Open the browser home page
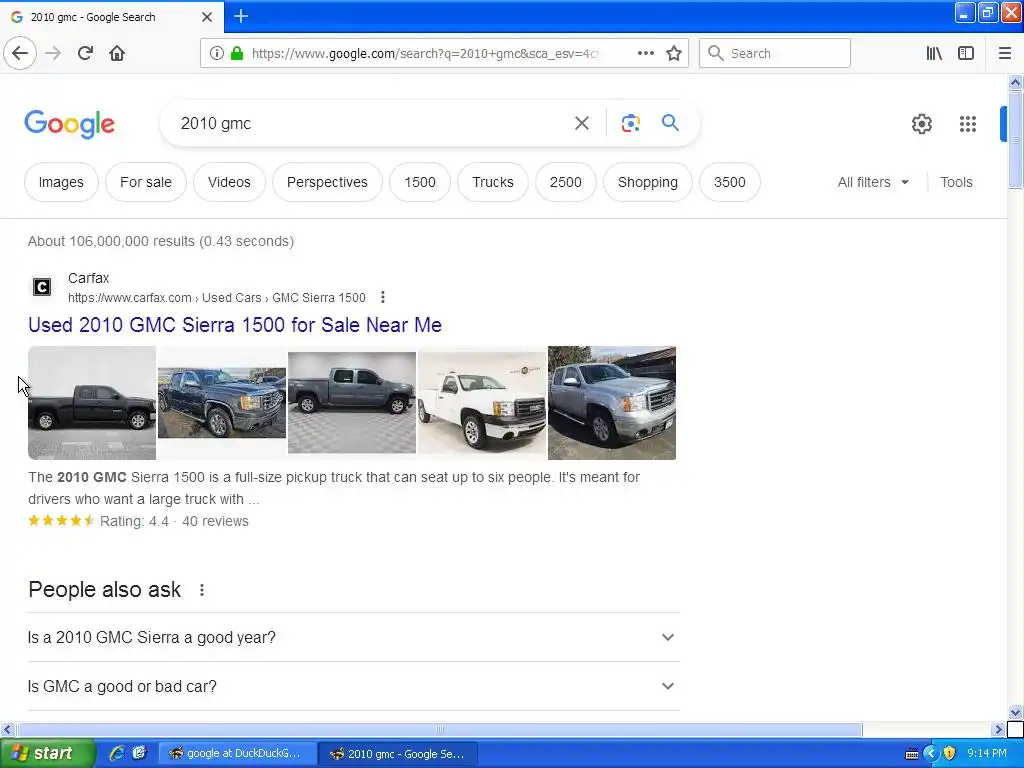 tap(117, 54)
